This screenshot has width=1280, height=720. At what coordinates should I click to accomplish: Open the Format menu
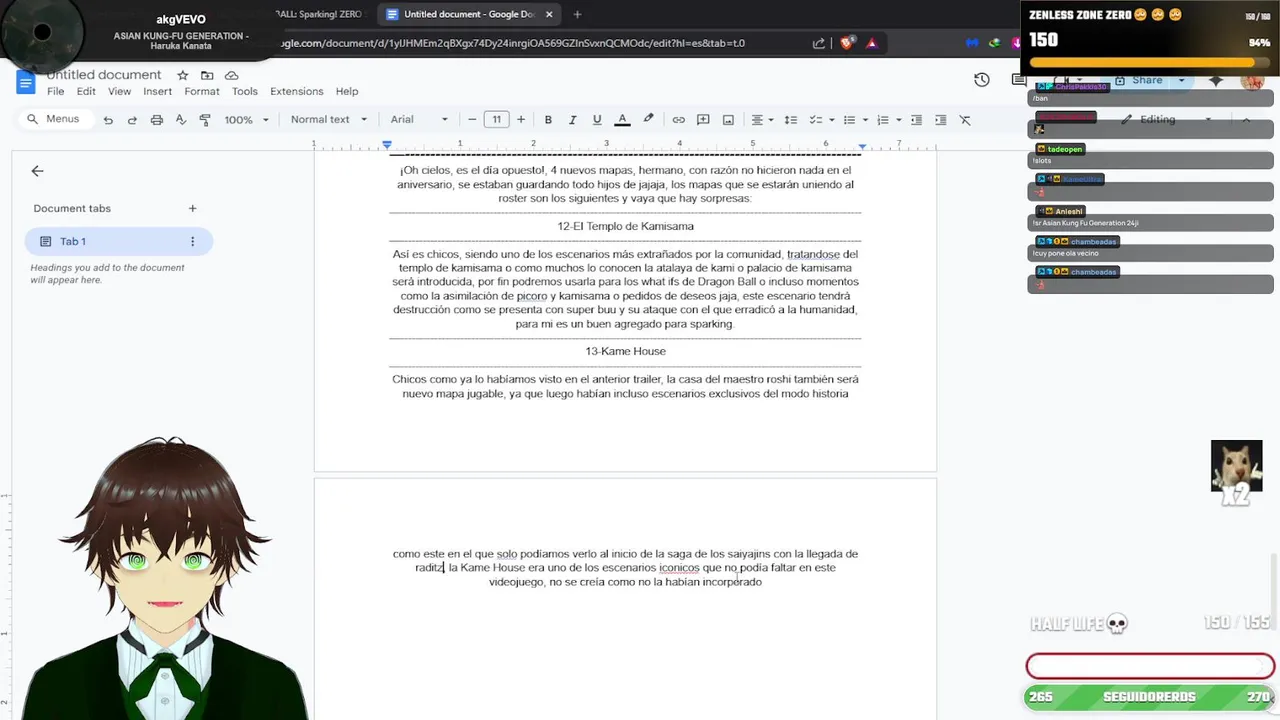[201, 91]
